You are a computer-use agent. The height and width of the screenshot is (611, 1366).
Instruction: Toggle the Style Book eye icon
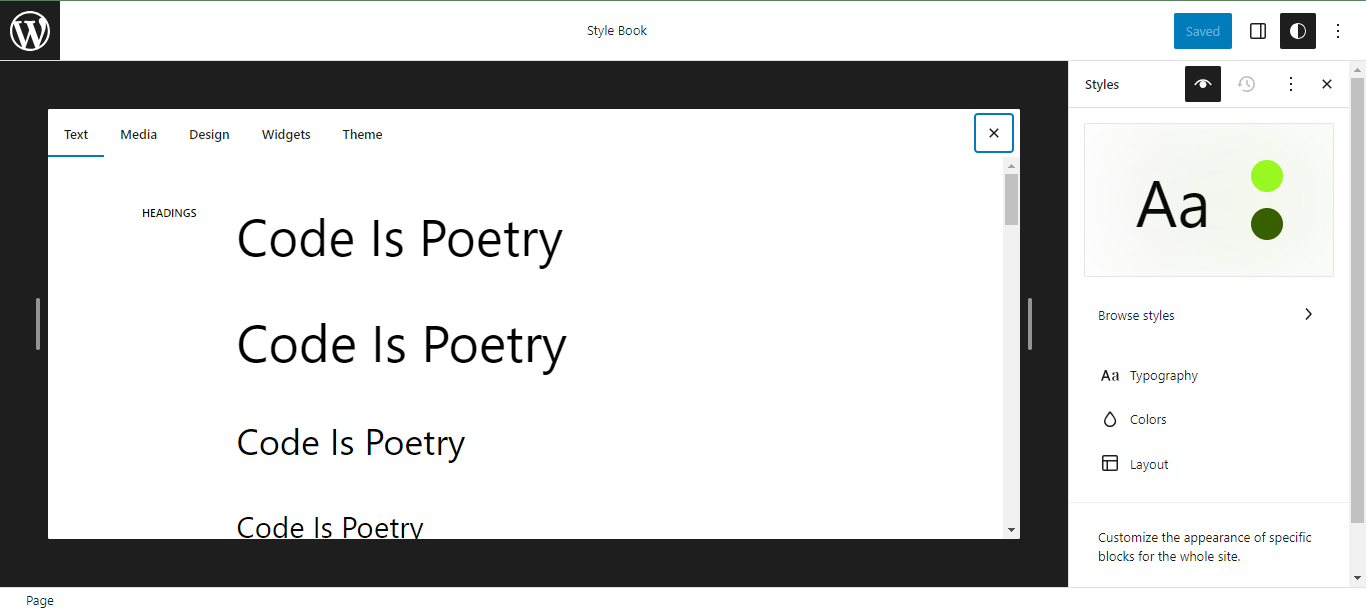click(x=1203, y=84)
